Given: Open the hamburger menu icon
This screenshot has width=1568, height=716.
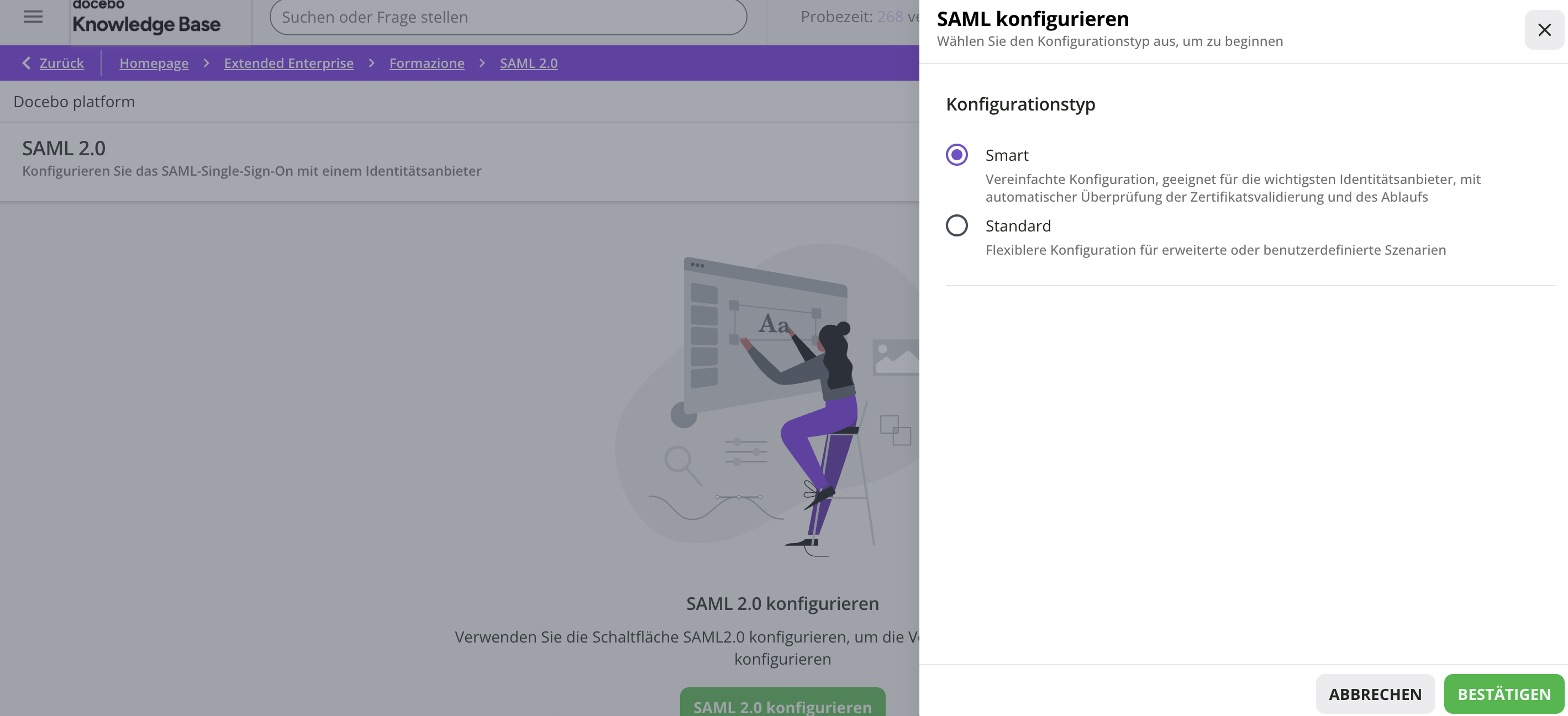Looking at the screenshot, I should [33, 17].
